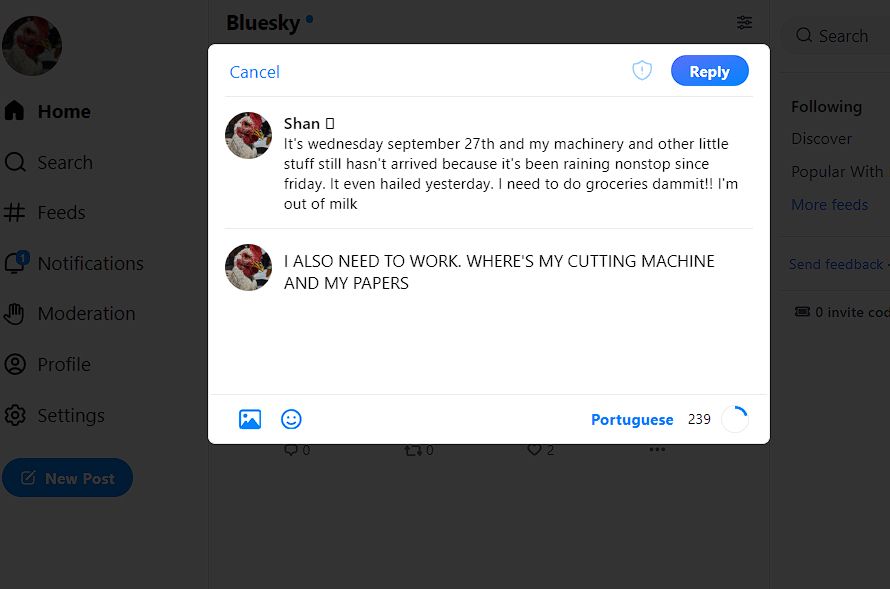Click the Profile person icon

[x=15, y=364]
